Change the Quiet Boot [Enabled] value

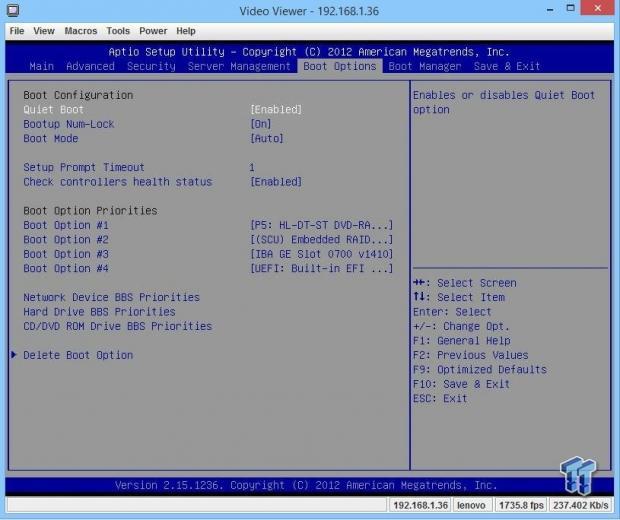click(276, 110)
